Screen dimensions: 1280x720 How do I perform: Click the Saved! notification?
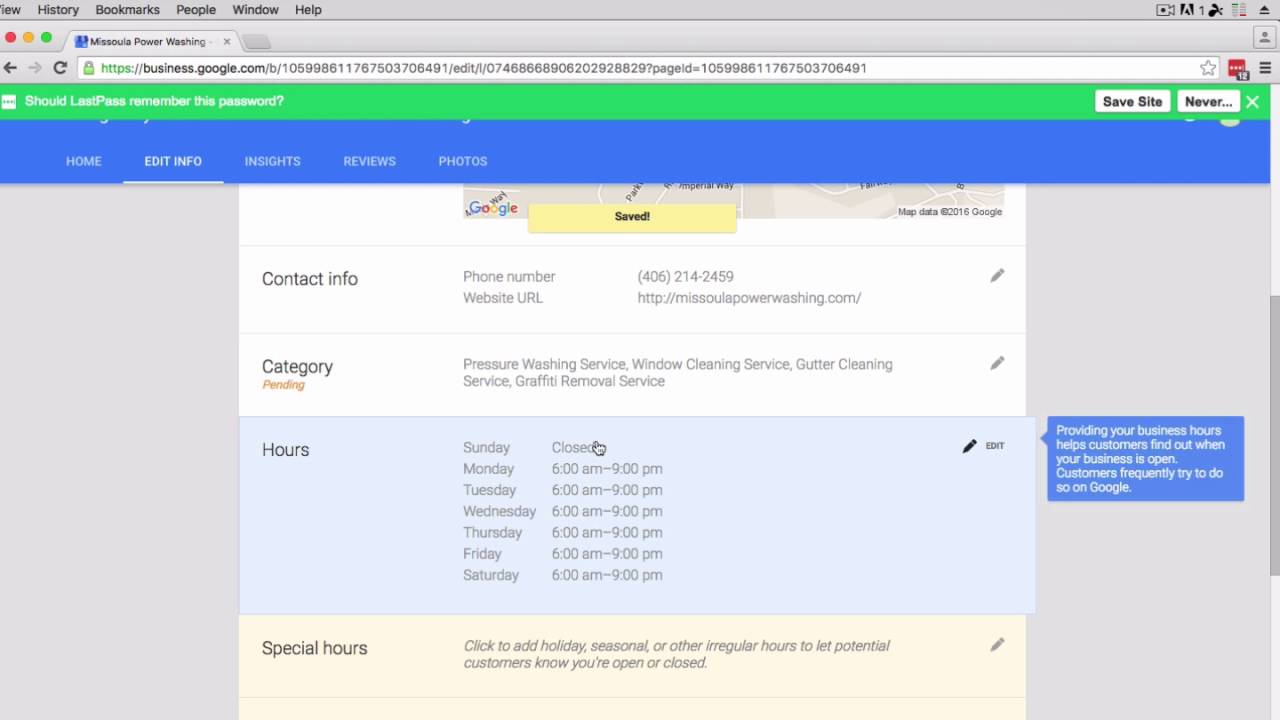click(x=632, y=217)
